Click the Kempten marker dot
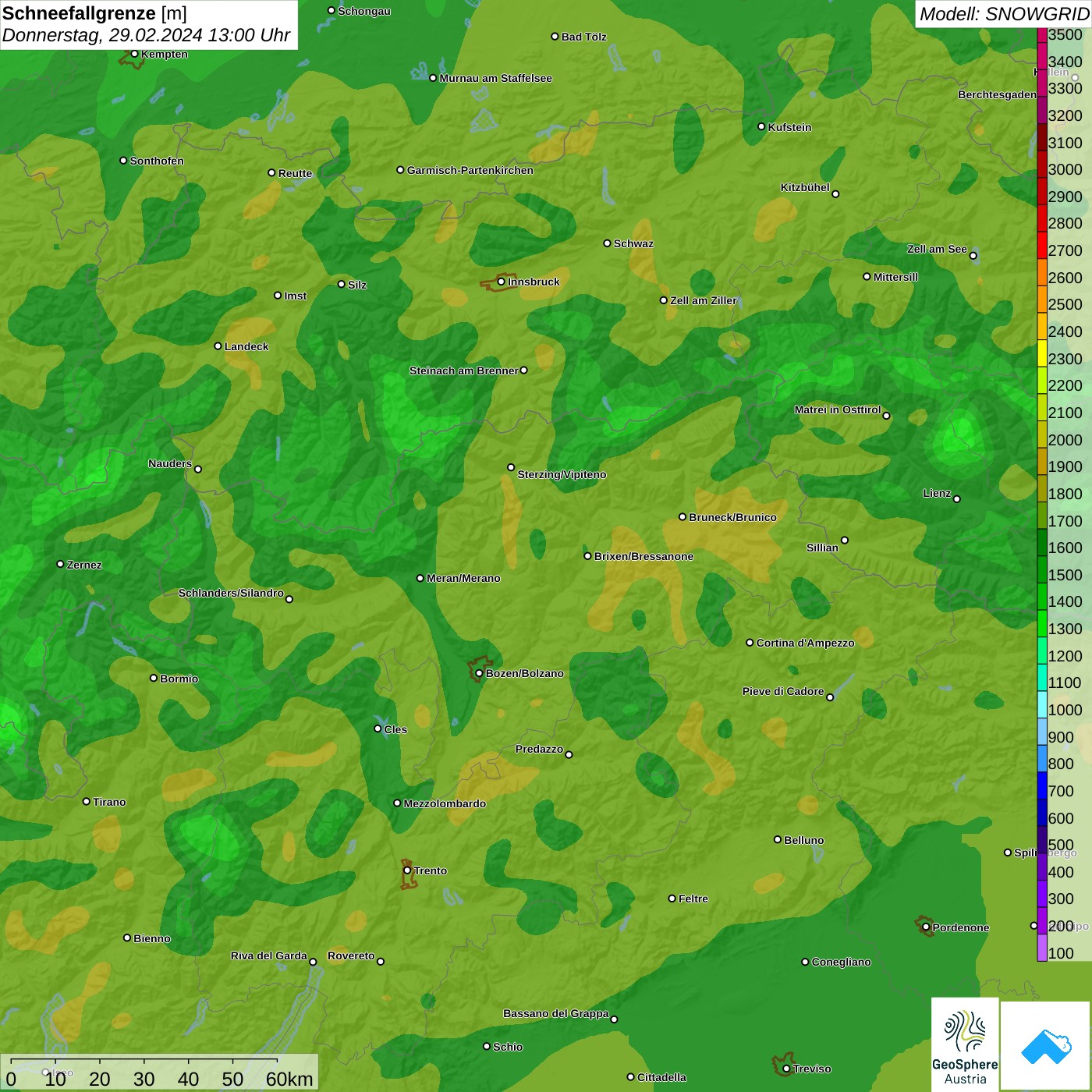Image resolution: width=1092 pixels, height=1092 pixels. pyautogui.click(x=135, y=54)
